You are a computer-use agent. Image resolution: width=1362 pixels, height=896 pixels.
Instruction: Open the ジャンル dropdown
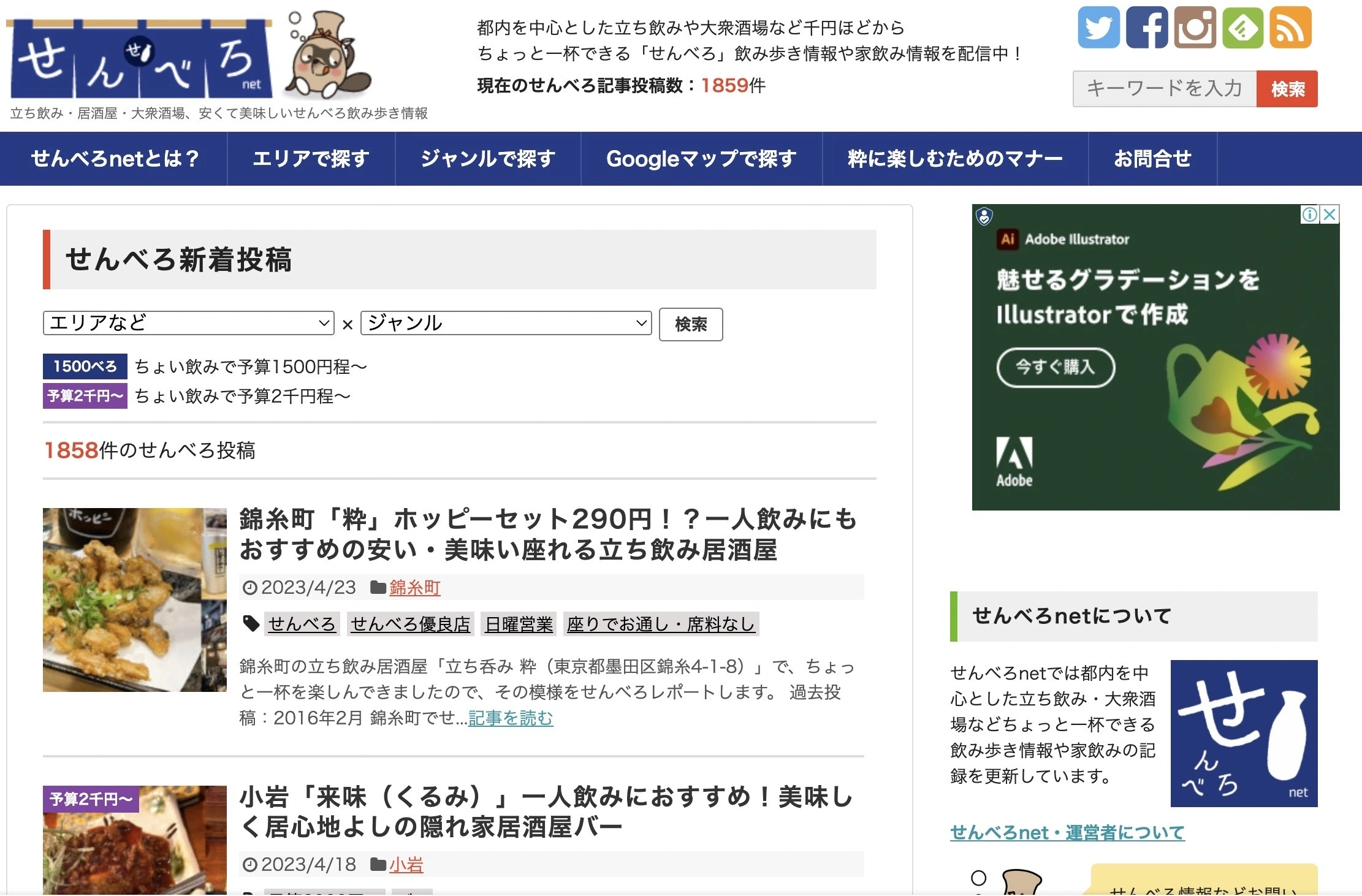[504, 324]
